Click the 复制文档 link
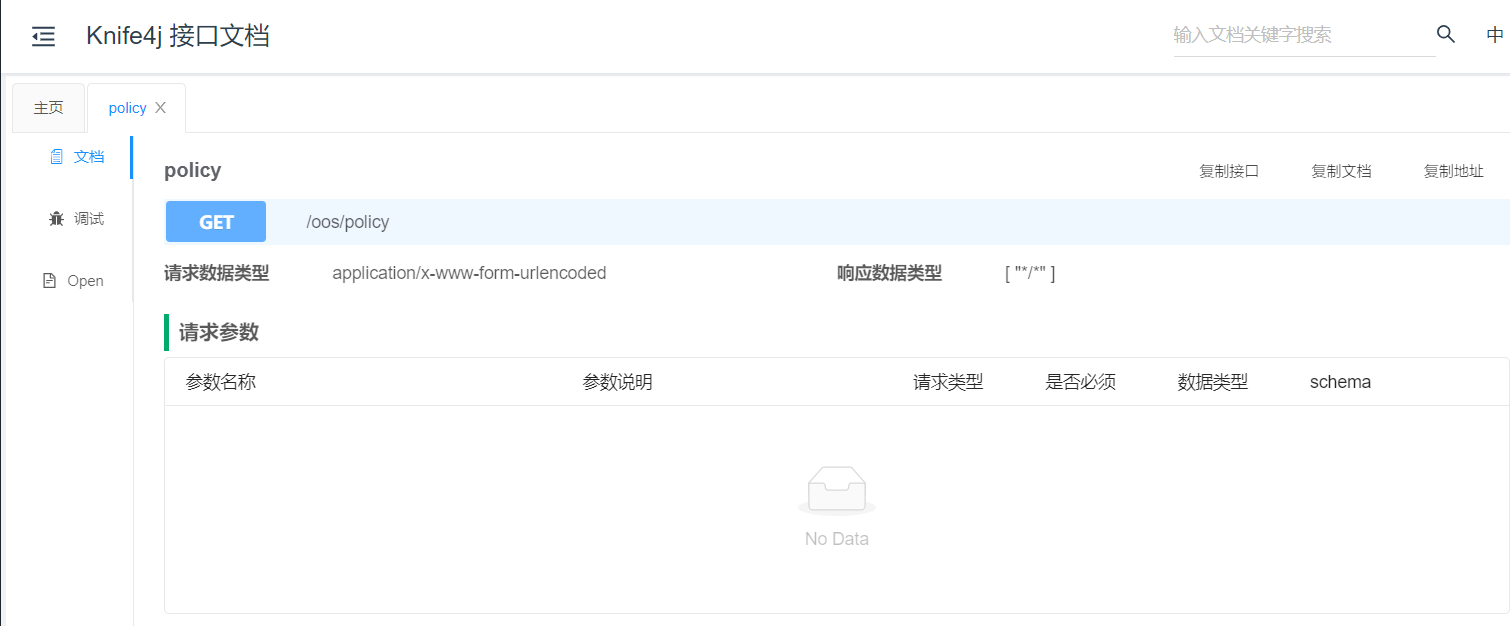 pos(1341,170)
